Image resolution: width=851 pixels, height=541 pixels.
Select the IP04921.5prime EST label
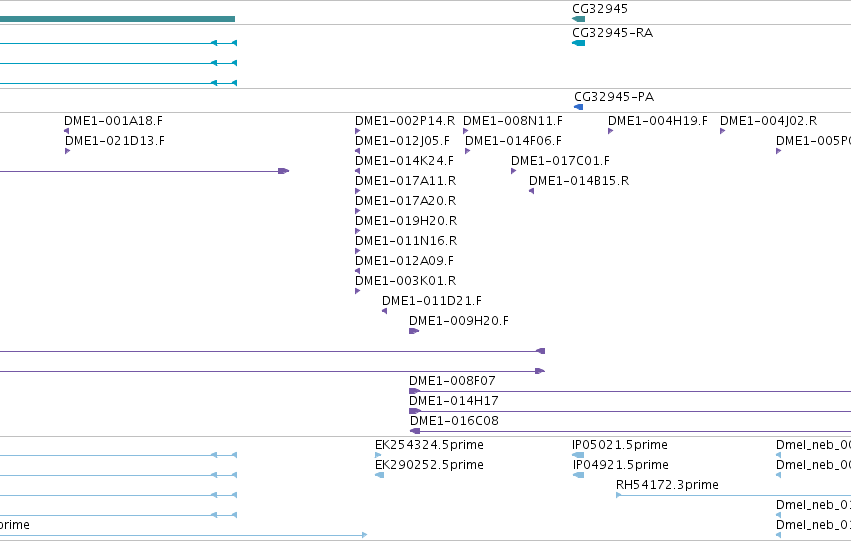pos(621,465)
